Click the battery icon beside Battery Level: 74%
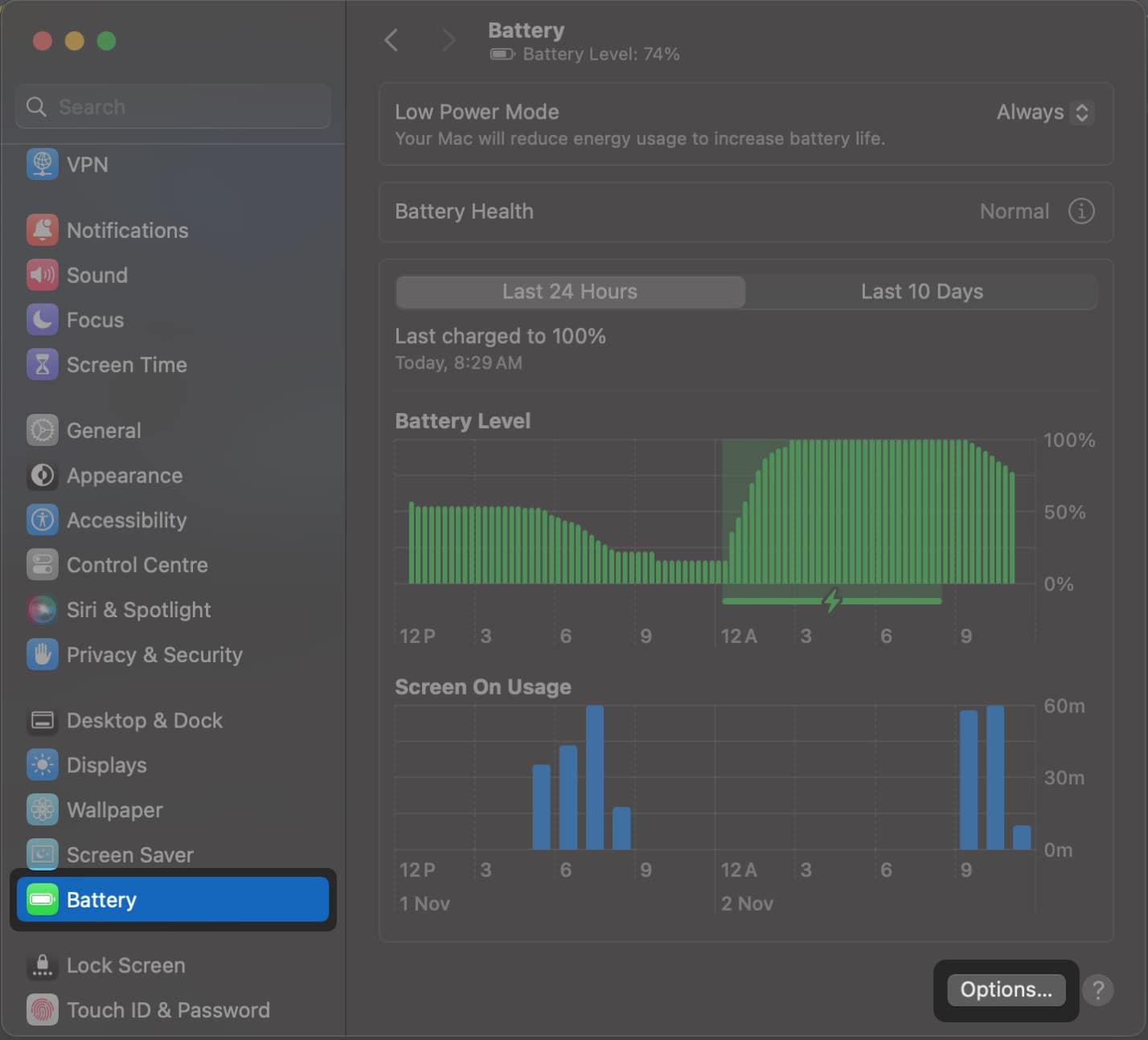Image resolution: width=1148 pixels, height=1040 pixels. (x=502, y=54)
